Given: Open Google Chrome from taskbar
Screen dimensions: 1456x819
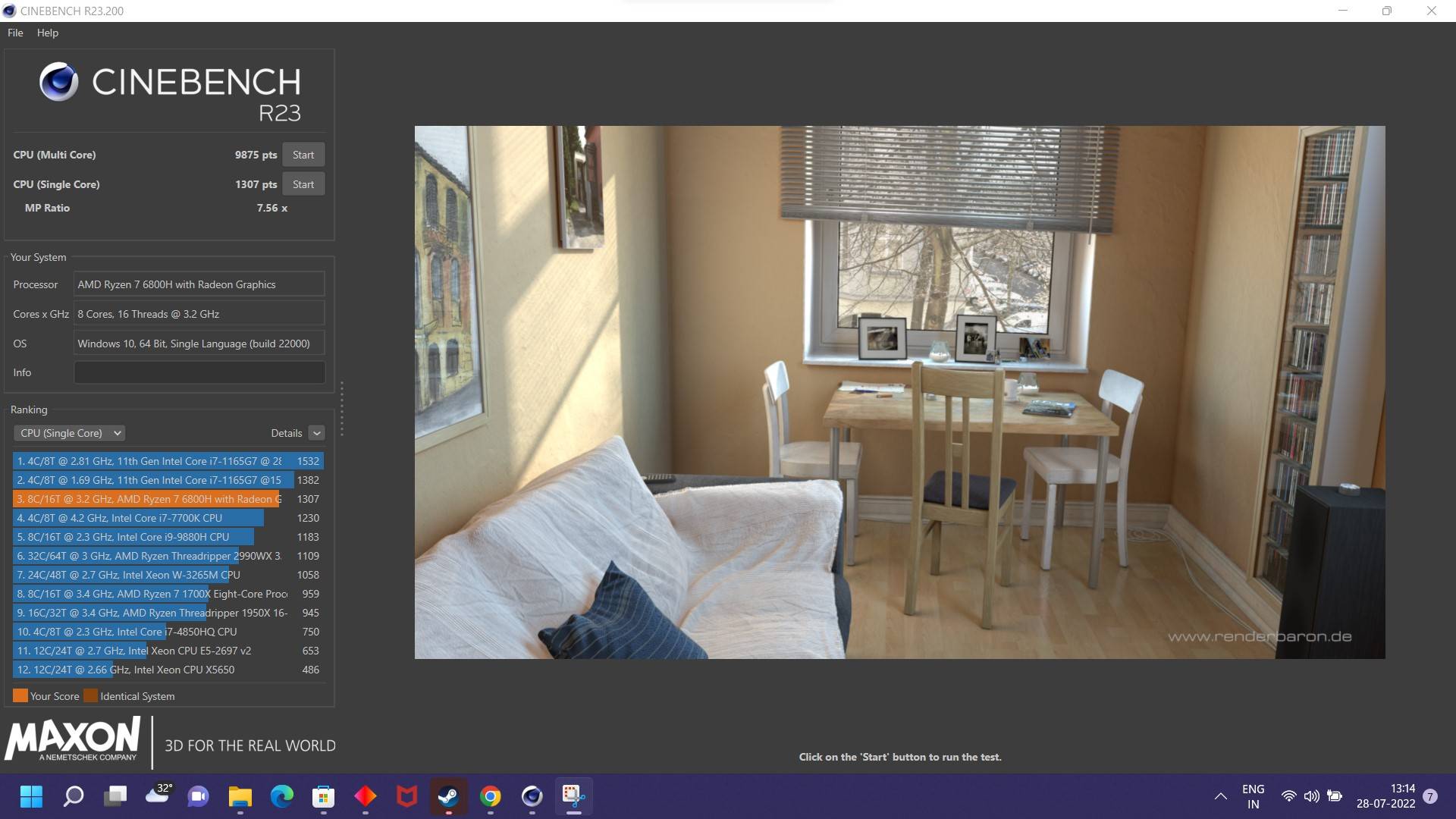Looking at the screenshot, I should 490,796.
